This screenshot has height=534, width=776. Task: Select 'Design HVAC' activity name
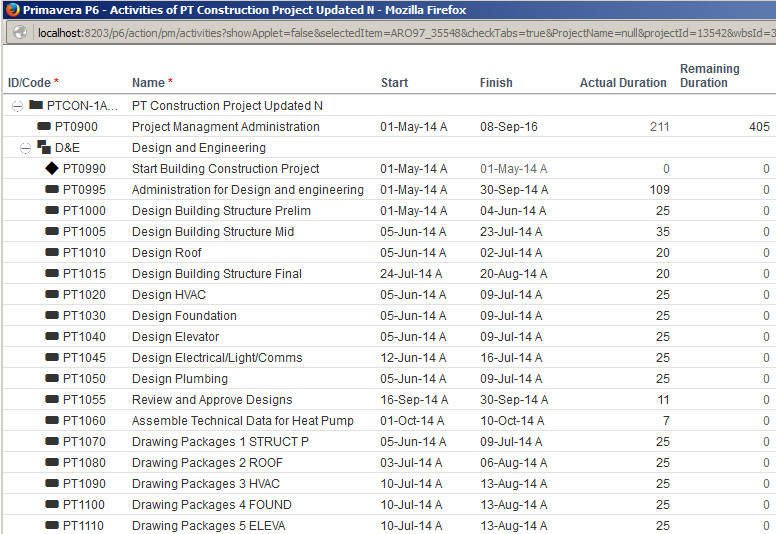[x=169, y=295]
